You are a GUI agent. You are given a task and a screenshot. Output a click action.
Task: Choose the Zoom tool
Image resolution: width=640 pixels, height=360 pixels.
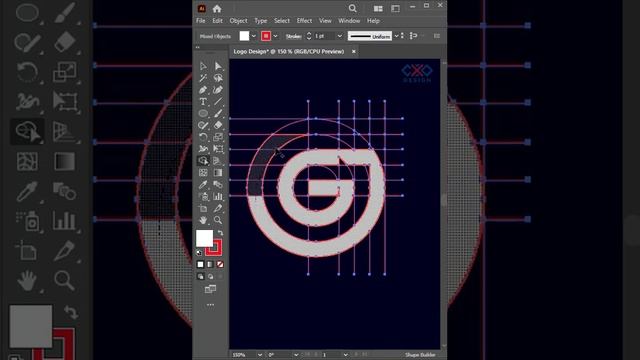[x=218, y=220]
